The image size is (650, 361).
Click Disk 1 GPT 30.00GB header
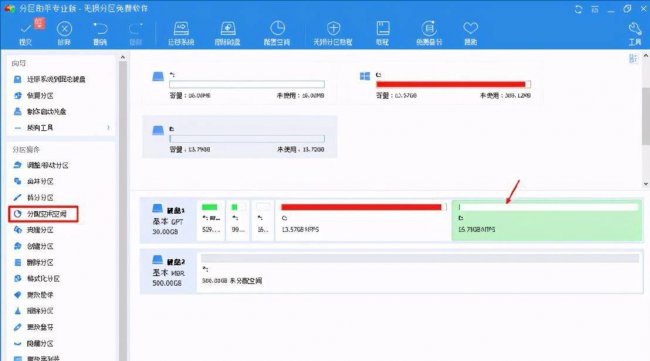[x=168, y=220]
